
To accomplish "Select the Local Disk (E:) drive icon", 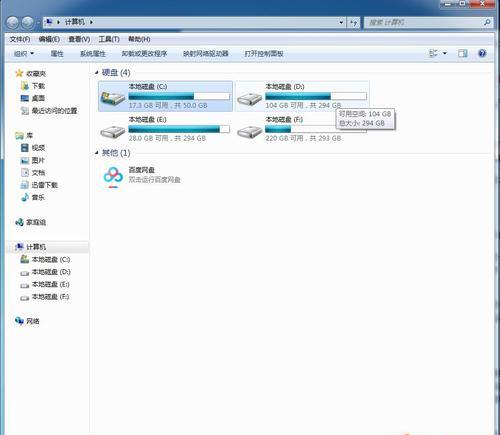I will 113,132.
